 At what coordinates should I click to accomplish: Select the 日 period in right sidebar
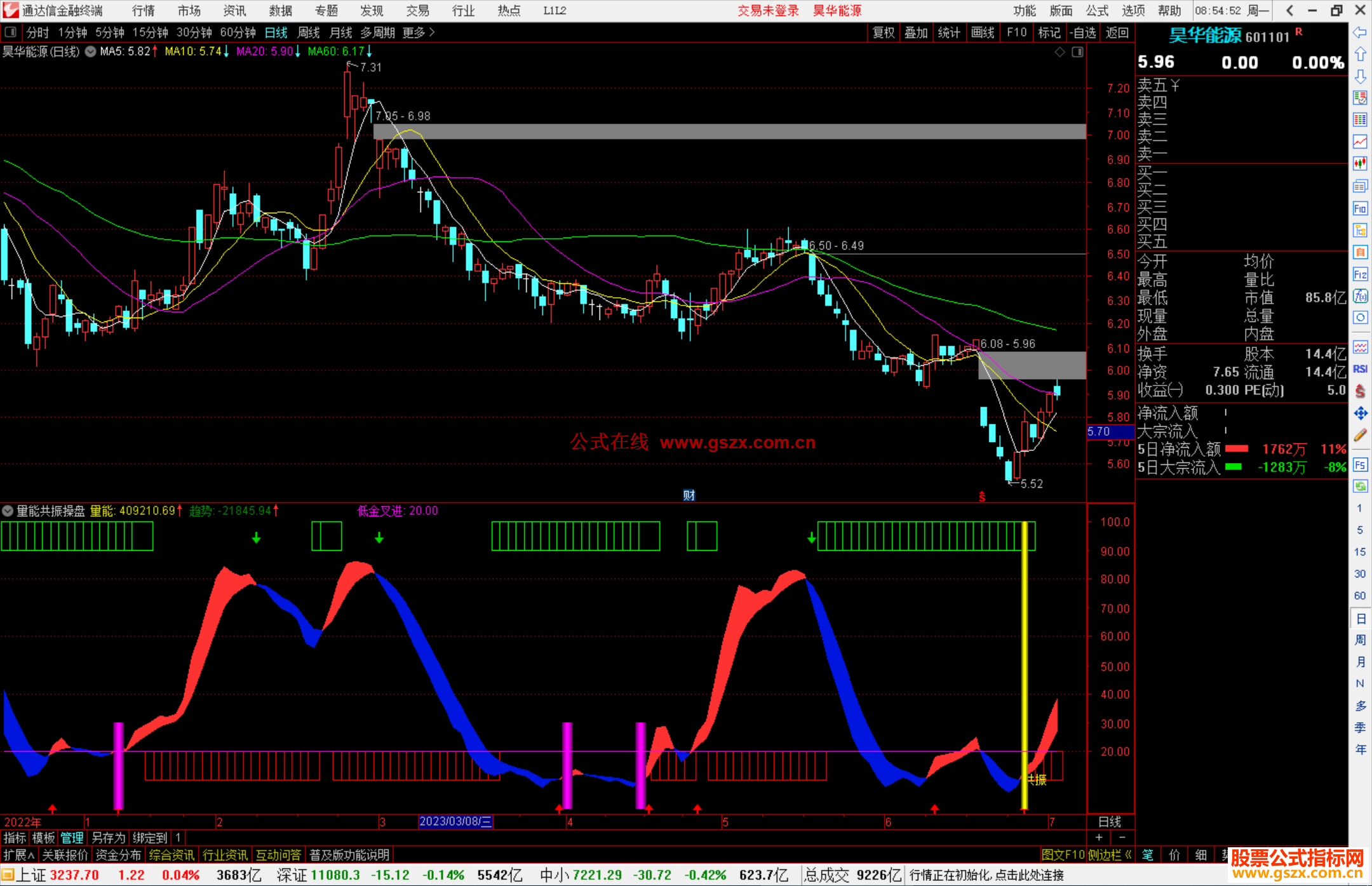pyautogui.click(x=1360, y=618)
